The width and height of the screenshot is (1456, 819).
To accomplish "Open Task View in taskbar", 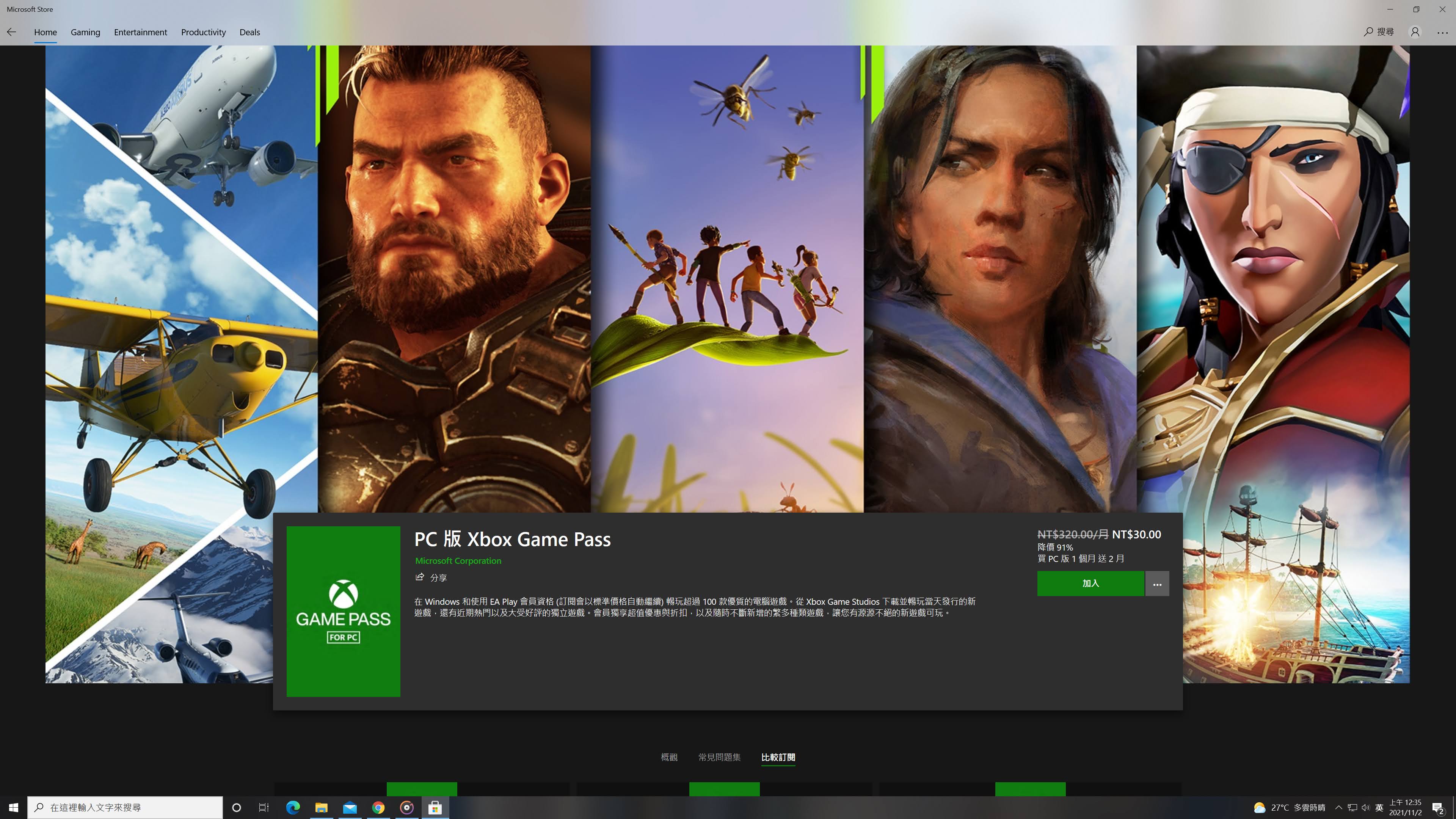I will pyautogui.click(x=264, y=807).
